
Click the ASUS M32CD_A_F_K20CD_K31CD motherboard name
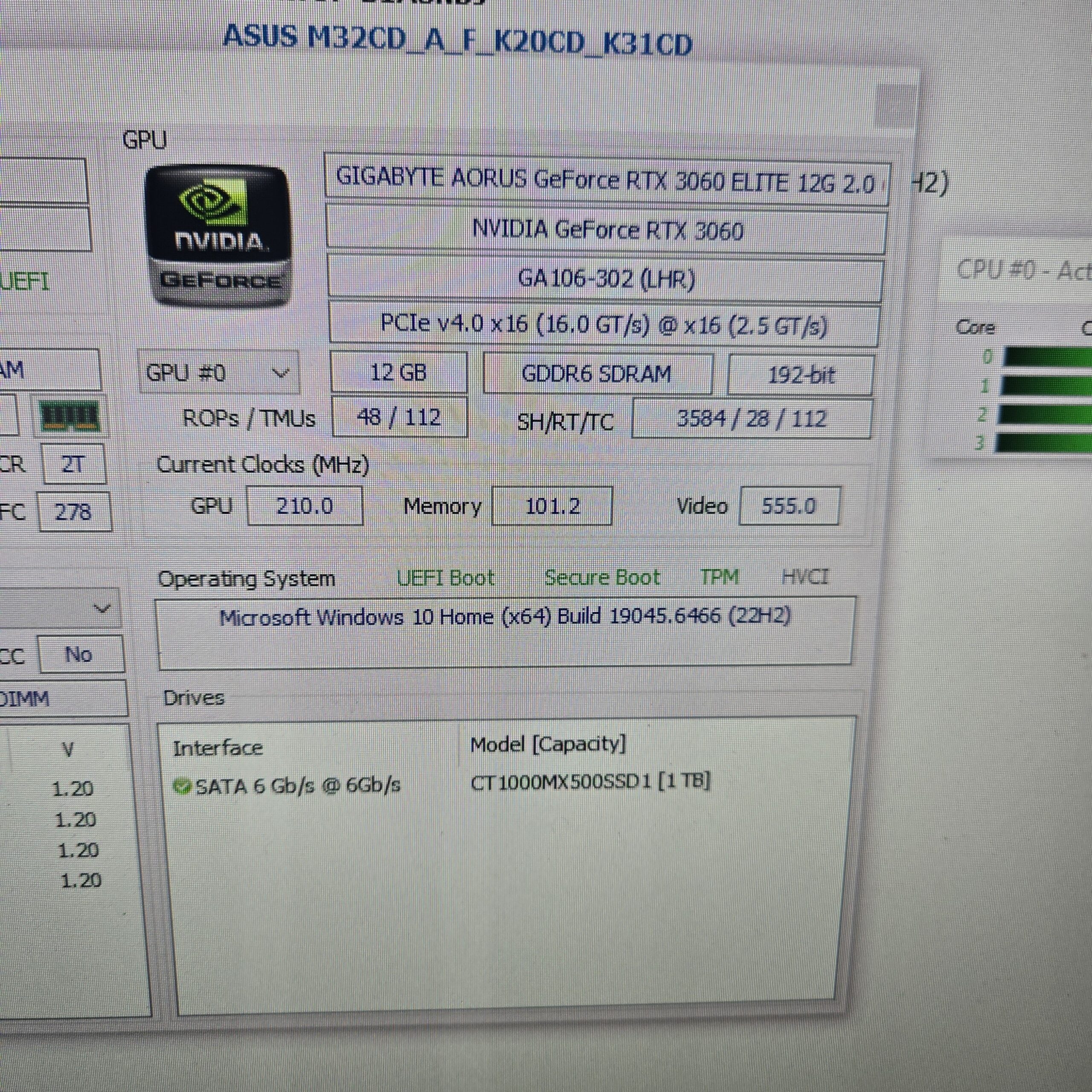coord(457,41)
